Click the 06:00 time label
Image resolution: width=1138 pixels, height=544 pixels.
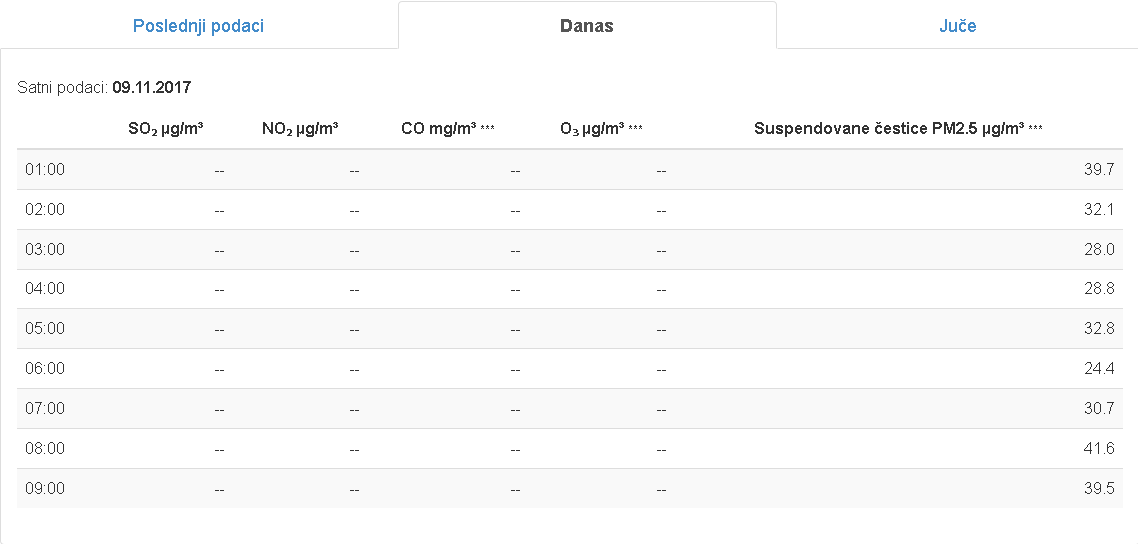tap(45, 368)
